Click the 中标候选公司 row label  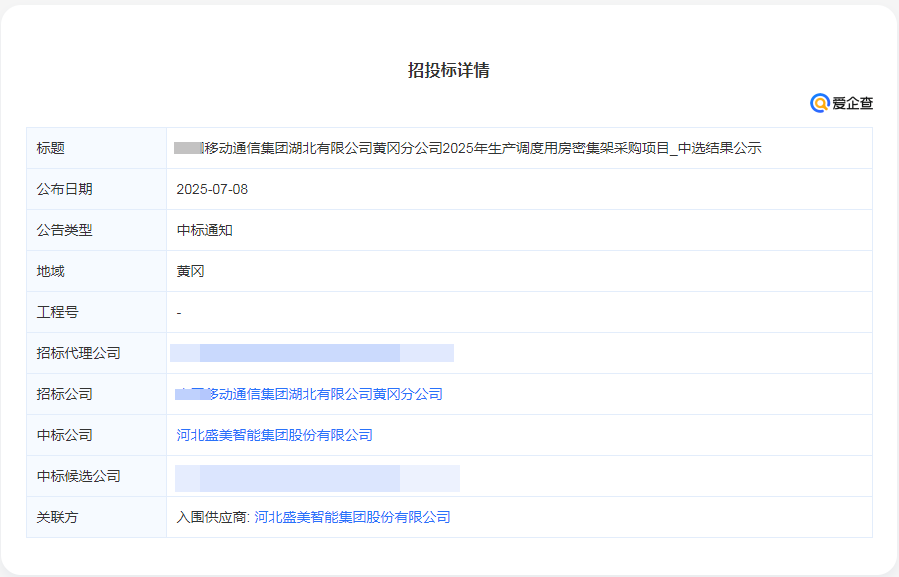point(79,476)
